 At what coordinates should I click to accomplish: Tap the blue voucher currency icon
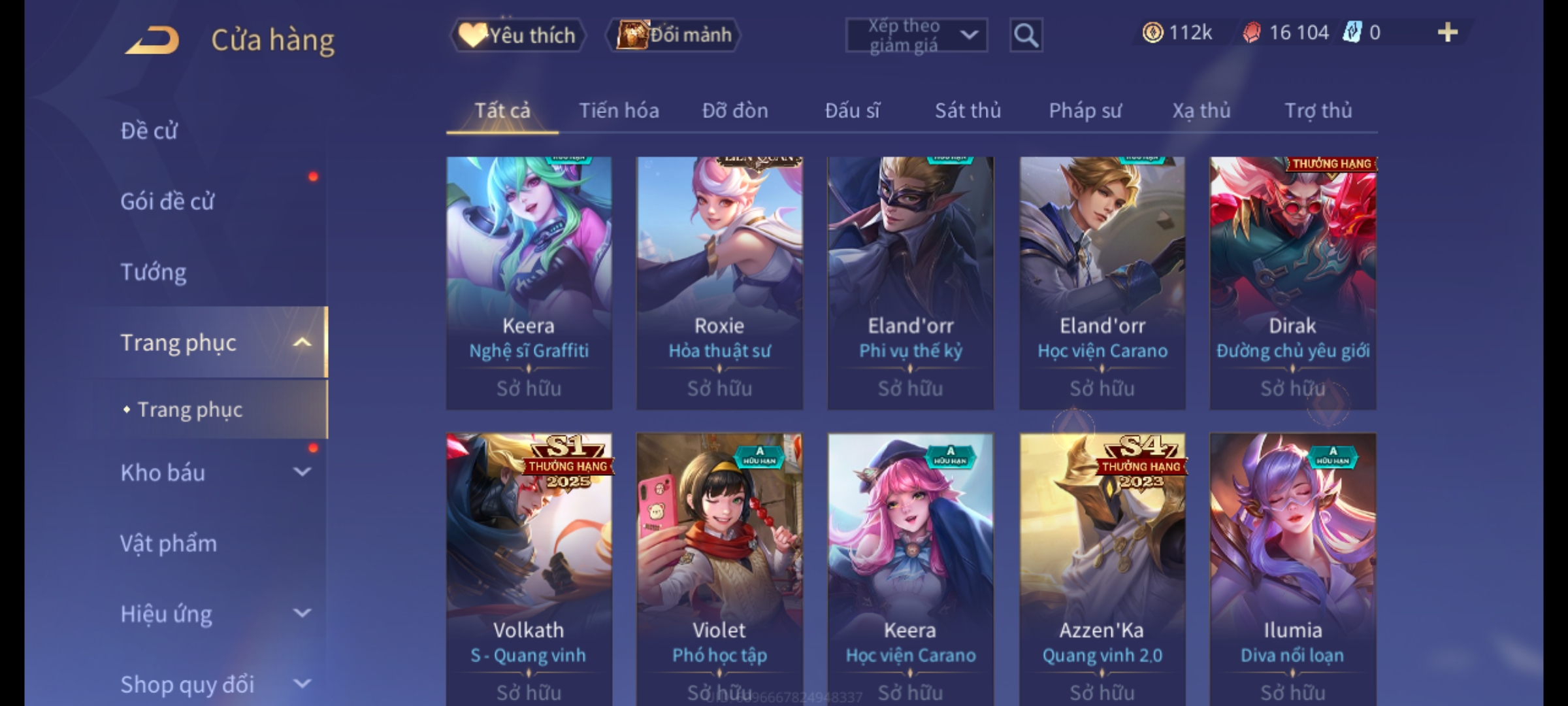point(1352,33)
